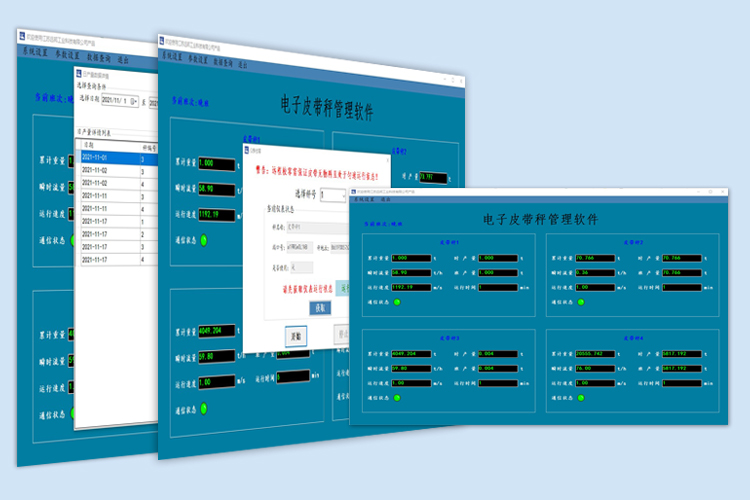Click the date query dialog's title icon
This screenshot has width=750, height=500.
pos(78,73)
